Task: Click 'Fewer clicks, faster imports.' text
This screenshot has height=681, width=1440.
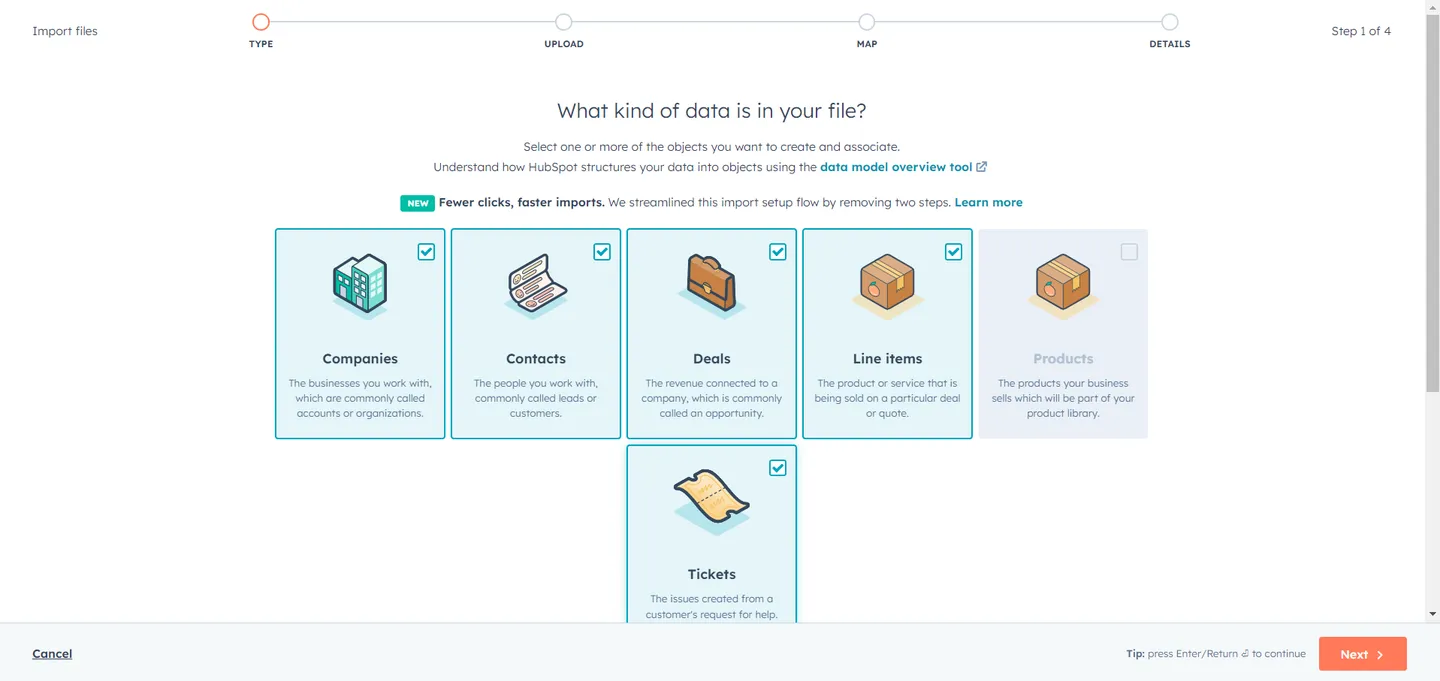Action: (x=522, y=202)
